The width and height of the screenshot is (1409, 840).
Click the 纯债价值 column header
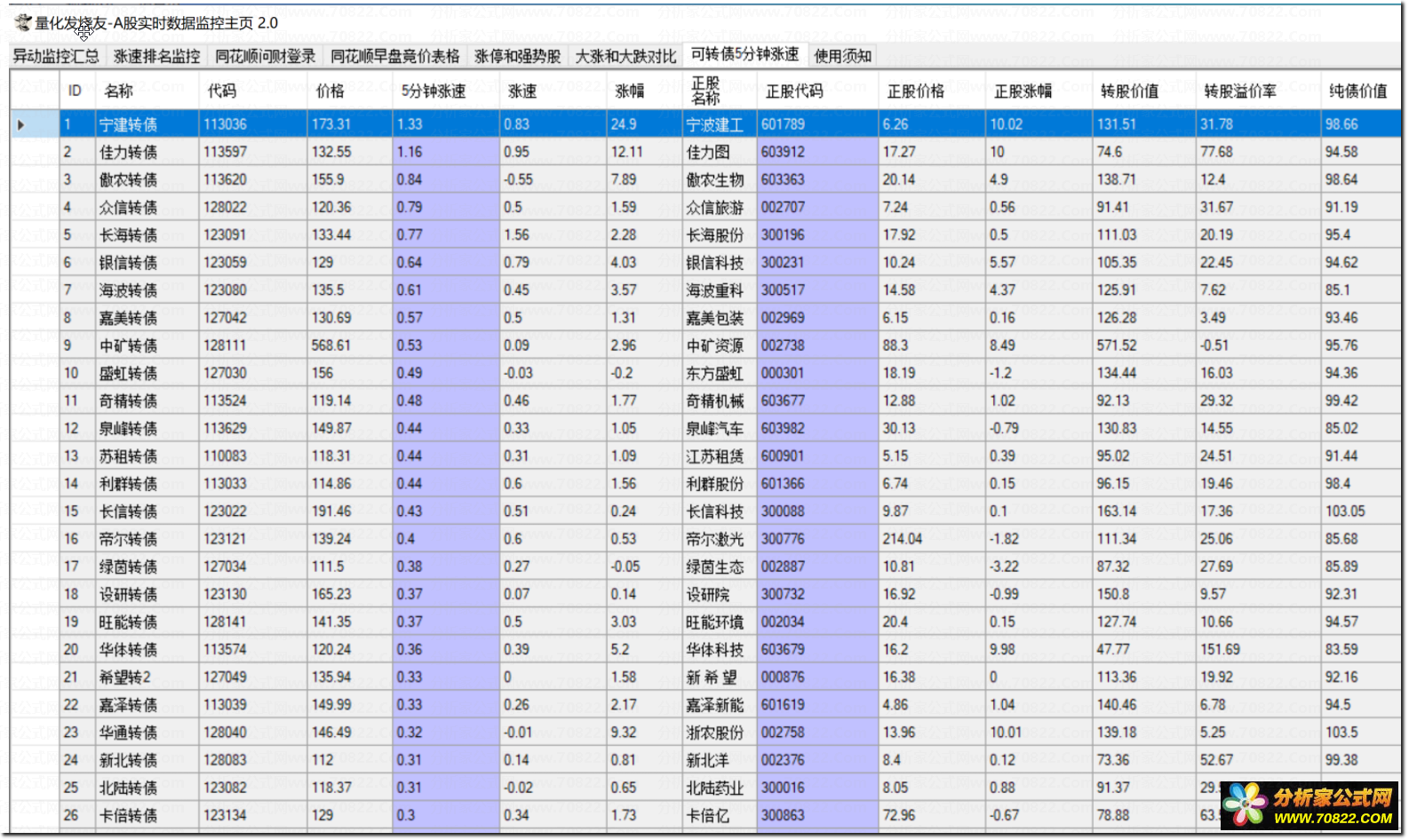pyautogui.click(x=1360, y=91)
